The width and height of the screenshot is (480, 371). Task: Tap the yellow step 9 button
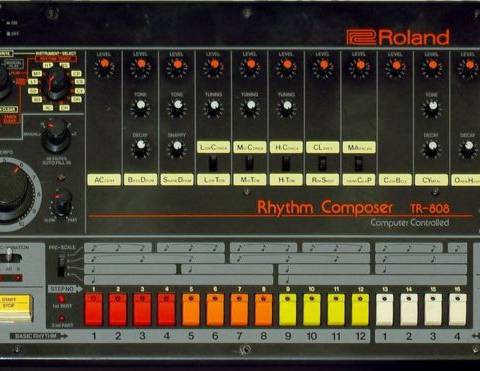coord(288,309)
